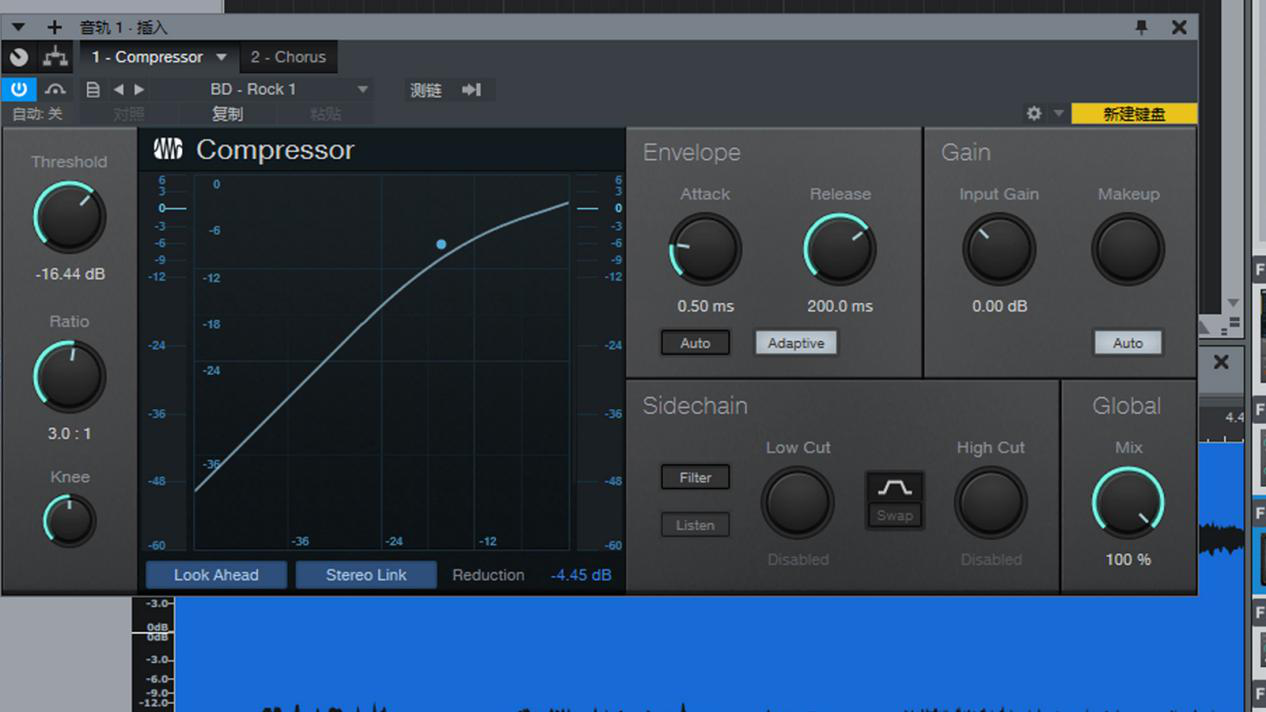Image resolution: width=1266 pixels, height=712 pixels.
Task: Select the knob view icon top-left
Action: [17, 57]
